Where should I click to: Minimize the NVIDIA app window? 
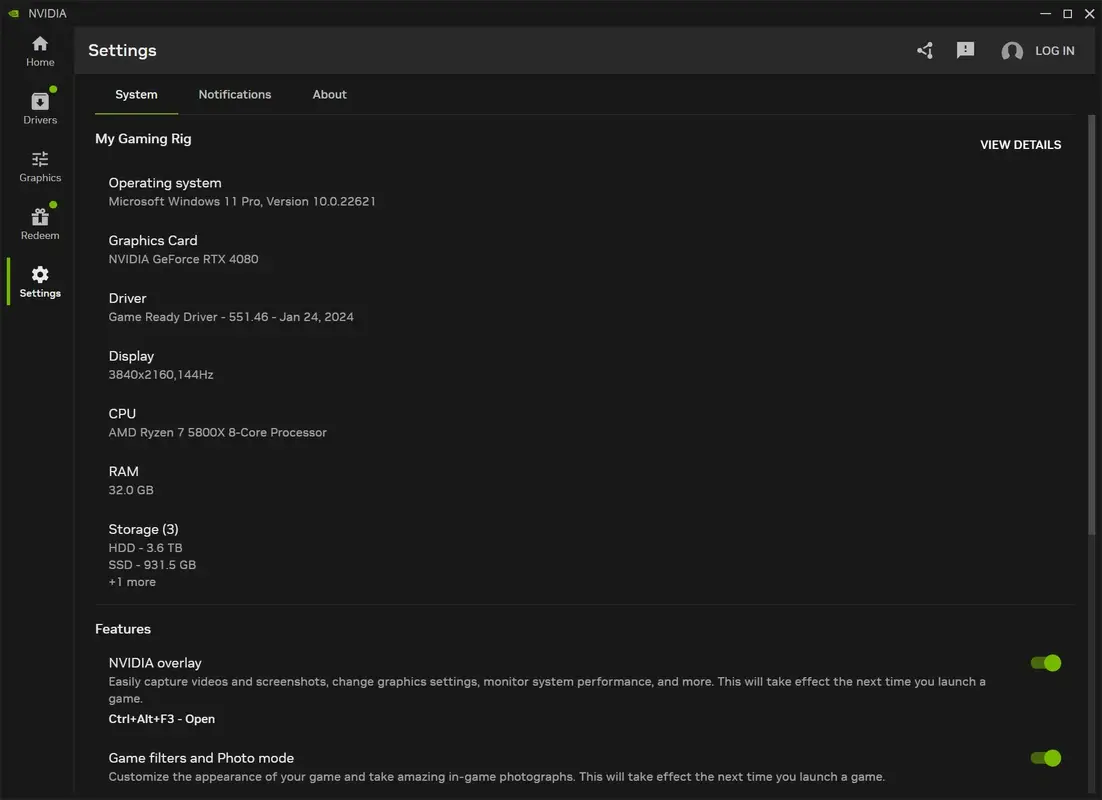pos(1044,13)
